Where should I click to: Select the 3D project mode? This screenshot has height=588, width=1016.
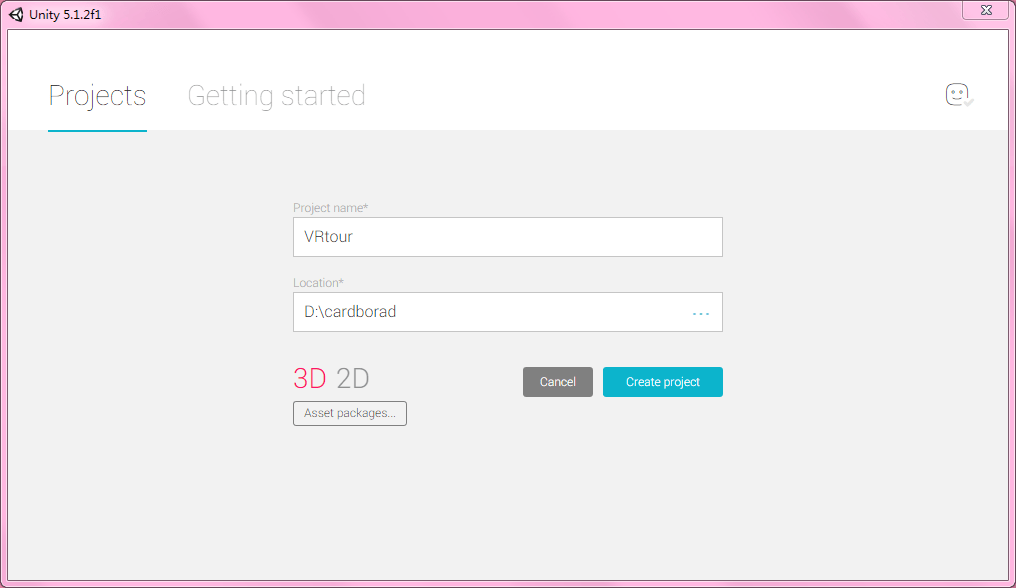pyautogui.click(x=310, y=379)
